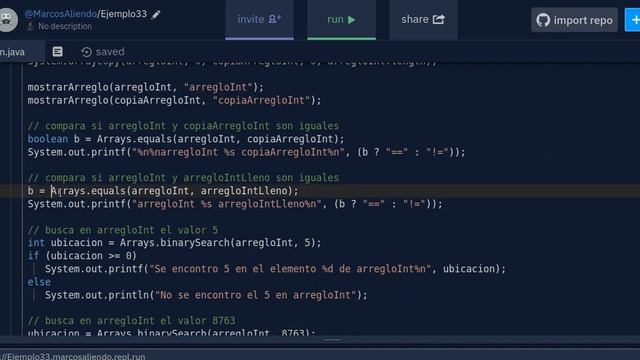Open the share button
This screenshot has height=360, width=640.
click(423, 19)
